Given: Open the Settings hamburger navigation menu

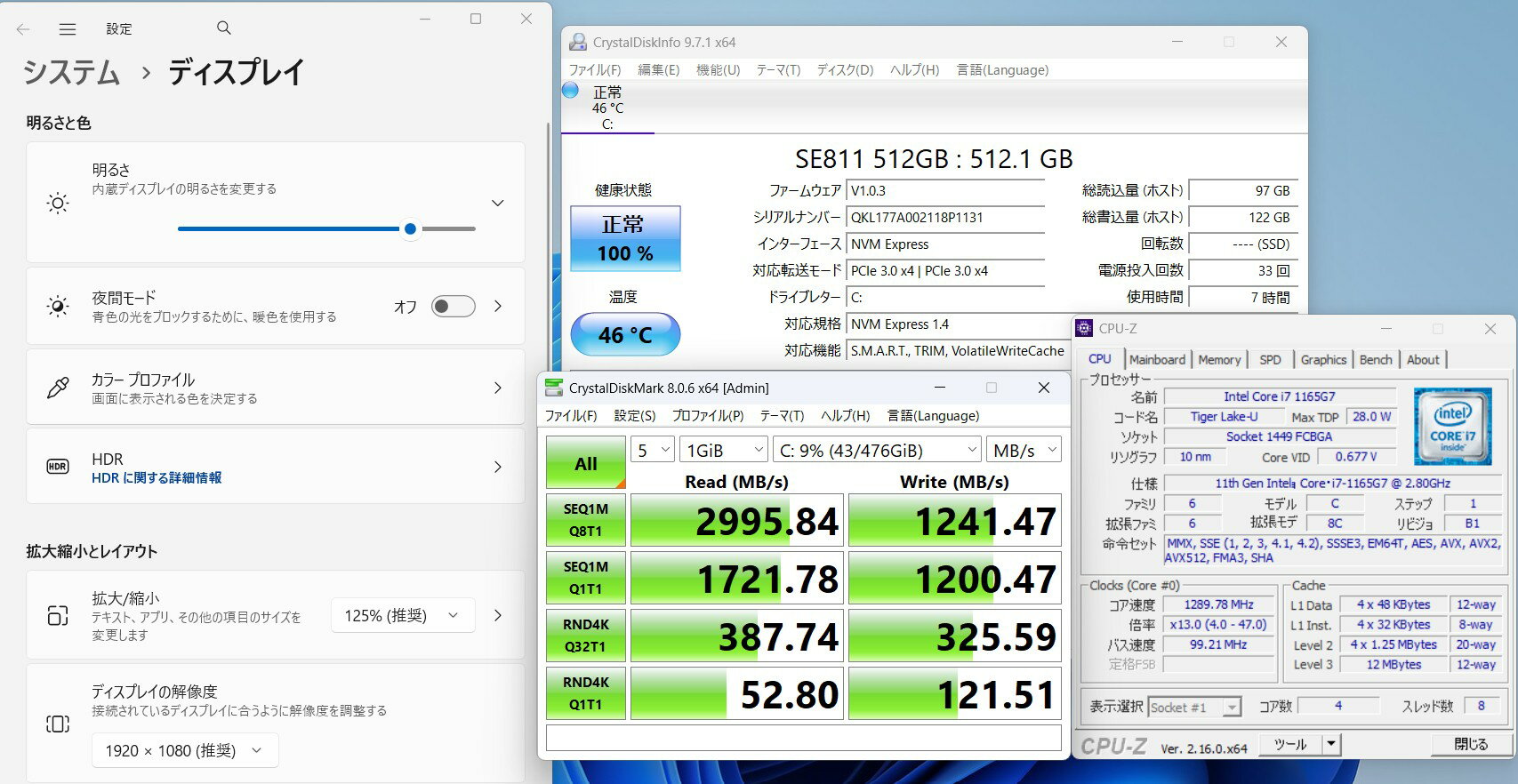Looking at the screenshot, I should tap(68, 29).
